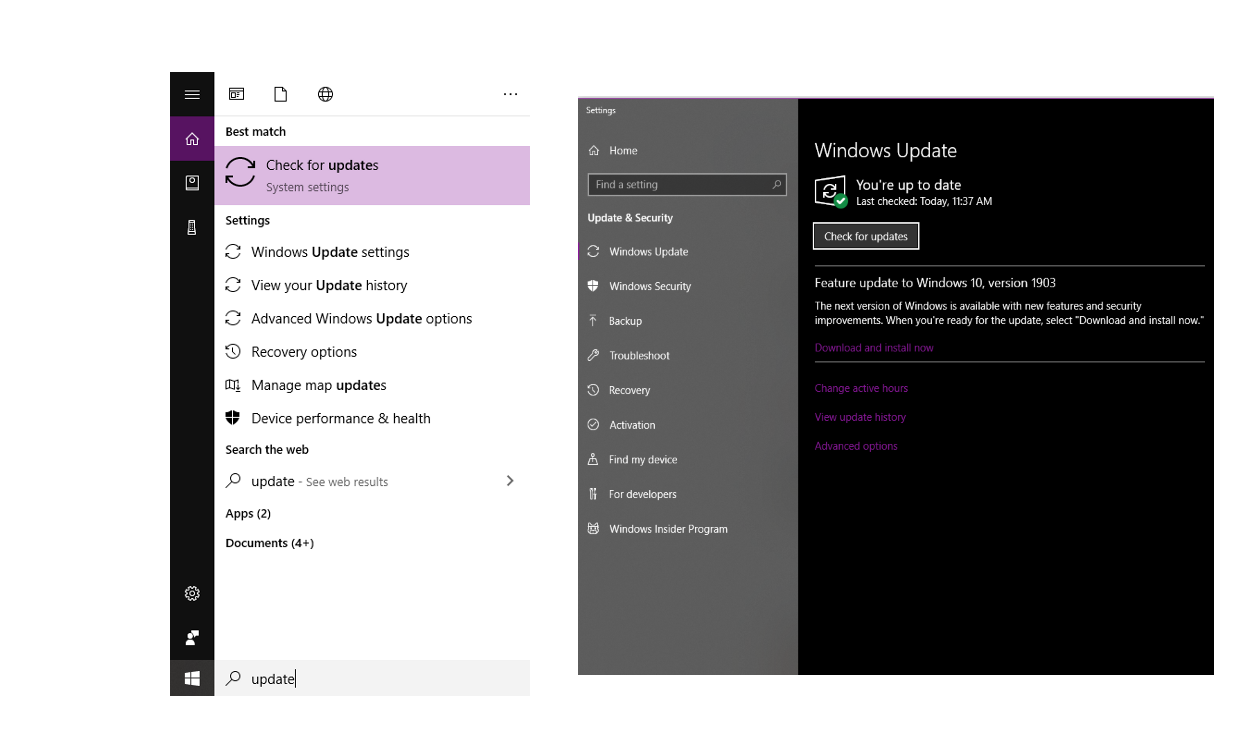Open the settings gear in search sidebar

[192, 594]
